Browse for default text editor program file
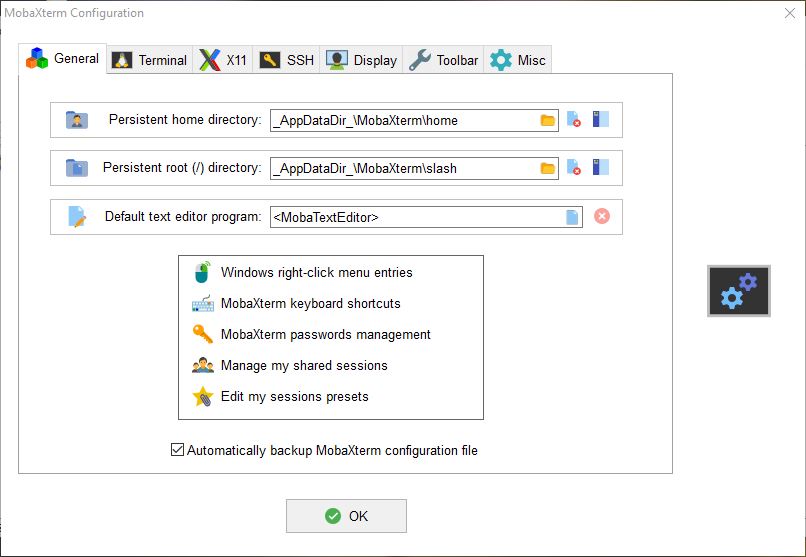The width and height of the screenshot is (806, 557). point(572,217)
